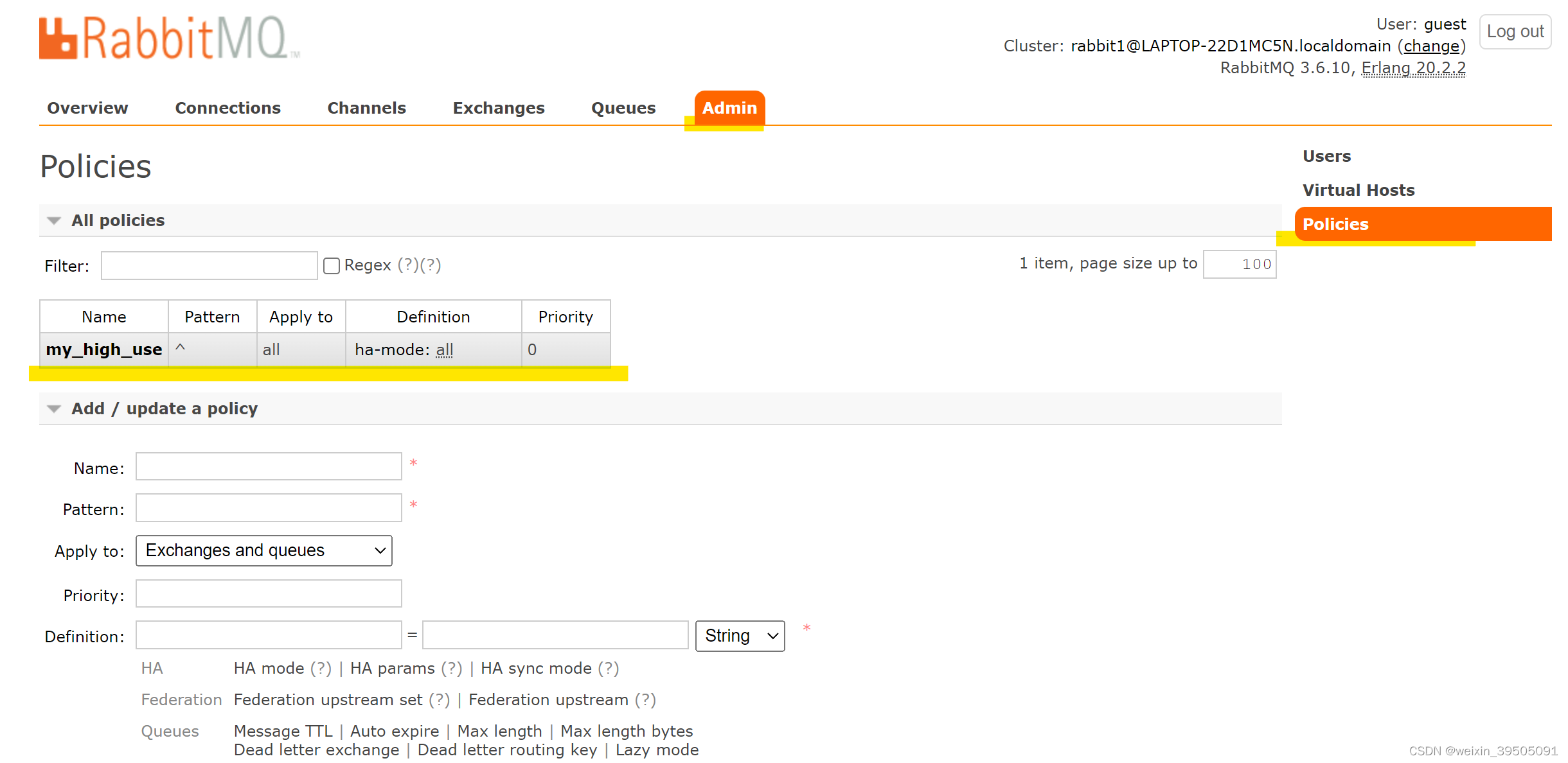Insert Message TTL definition key
This screenshot has height=763, width=1568.
(x=283, y=732)
